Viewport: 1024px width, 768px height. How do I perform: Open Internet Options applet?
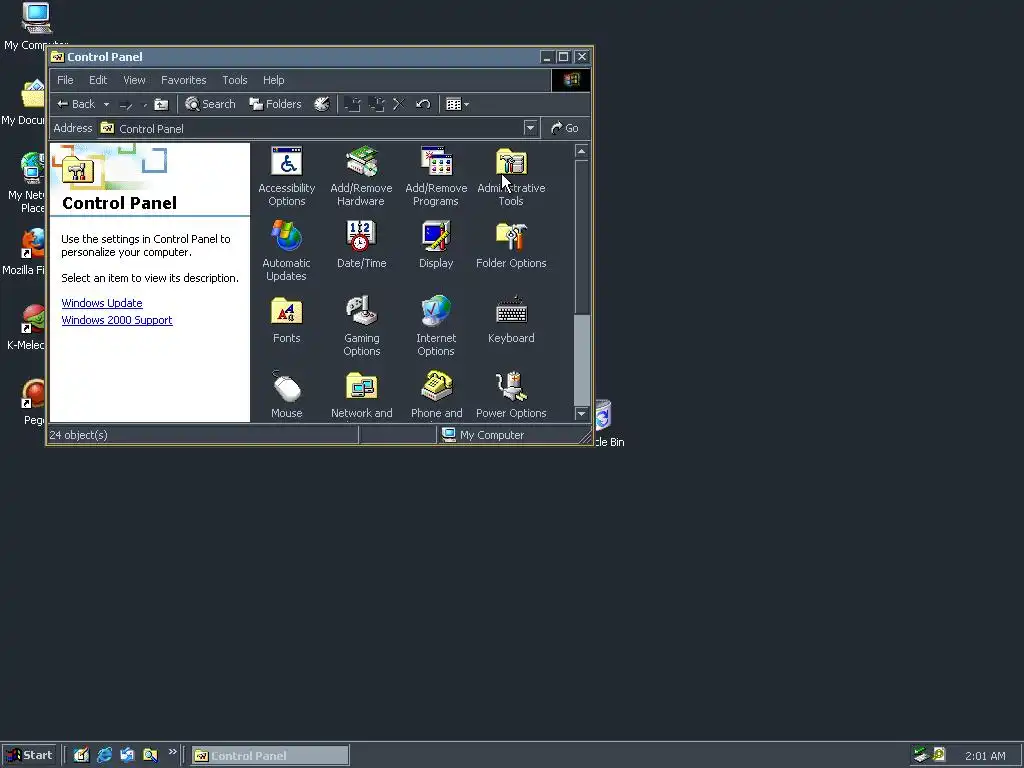tap(436, 326)
